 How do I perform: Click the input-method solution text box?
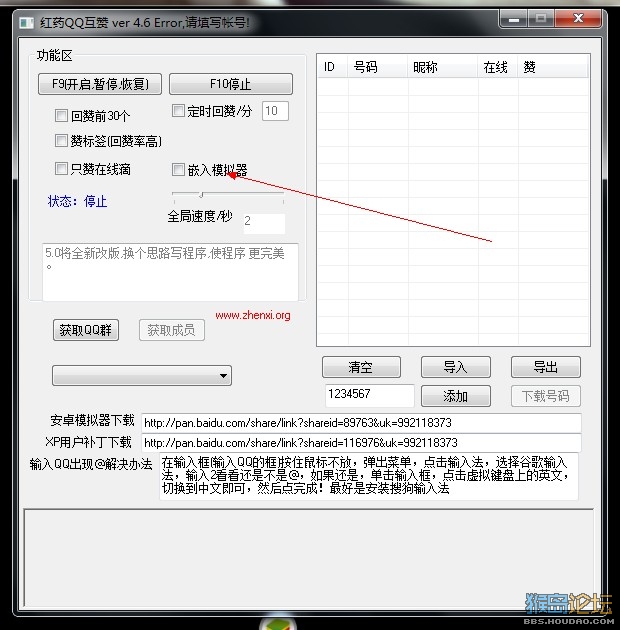click(369, 476)
